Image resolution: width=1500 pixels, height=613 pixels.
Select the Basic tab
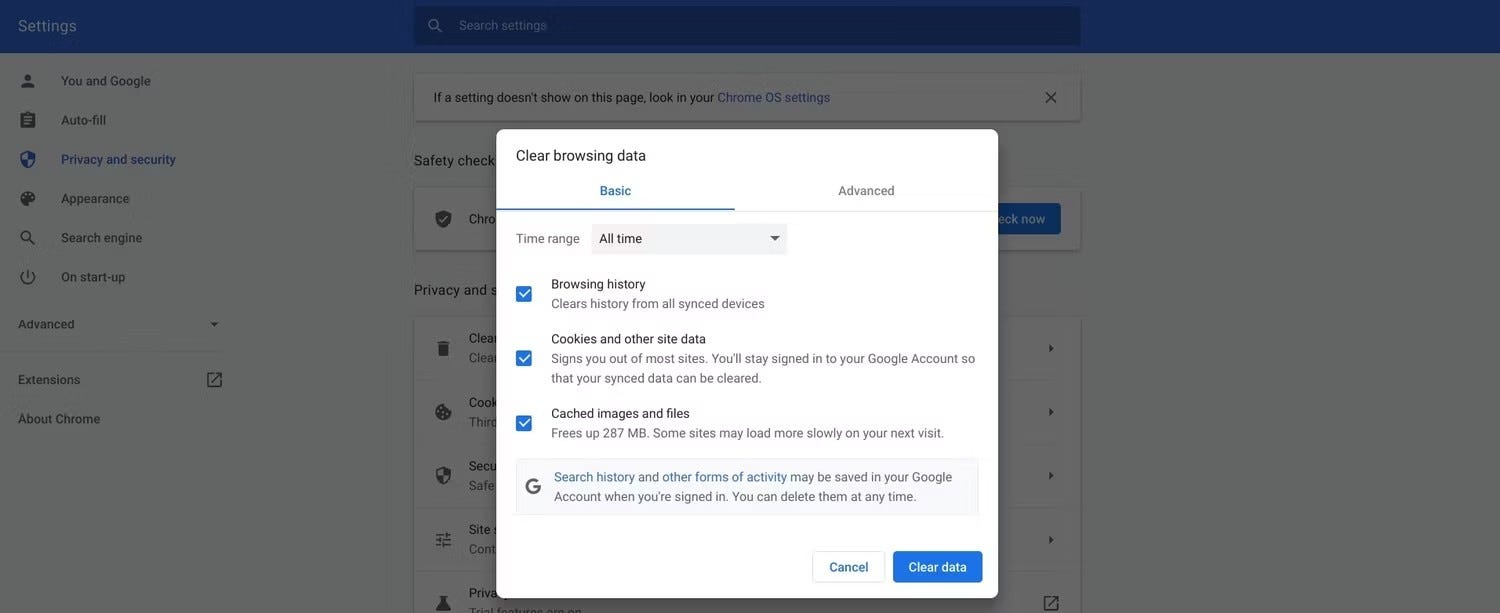615,191
